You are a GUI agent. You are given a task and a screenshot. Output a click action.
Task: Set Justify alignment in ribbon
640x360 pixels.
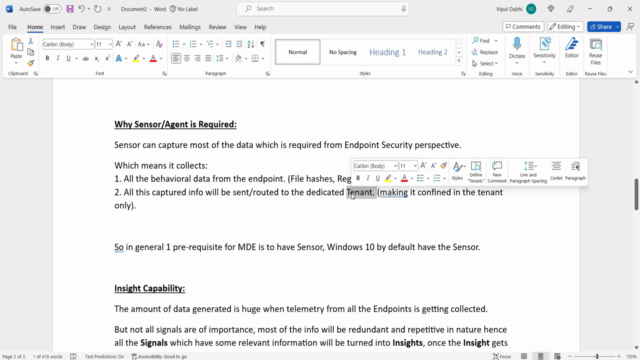(208, 59)
